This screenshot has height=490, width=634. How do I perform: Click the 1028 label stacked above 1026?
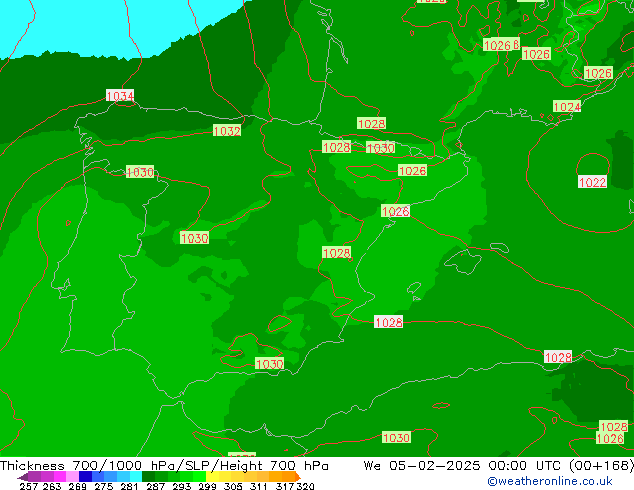pos(614,427)
